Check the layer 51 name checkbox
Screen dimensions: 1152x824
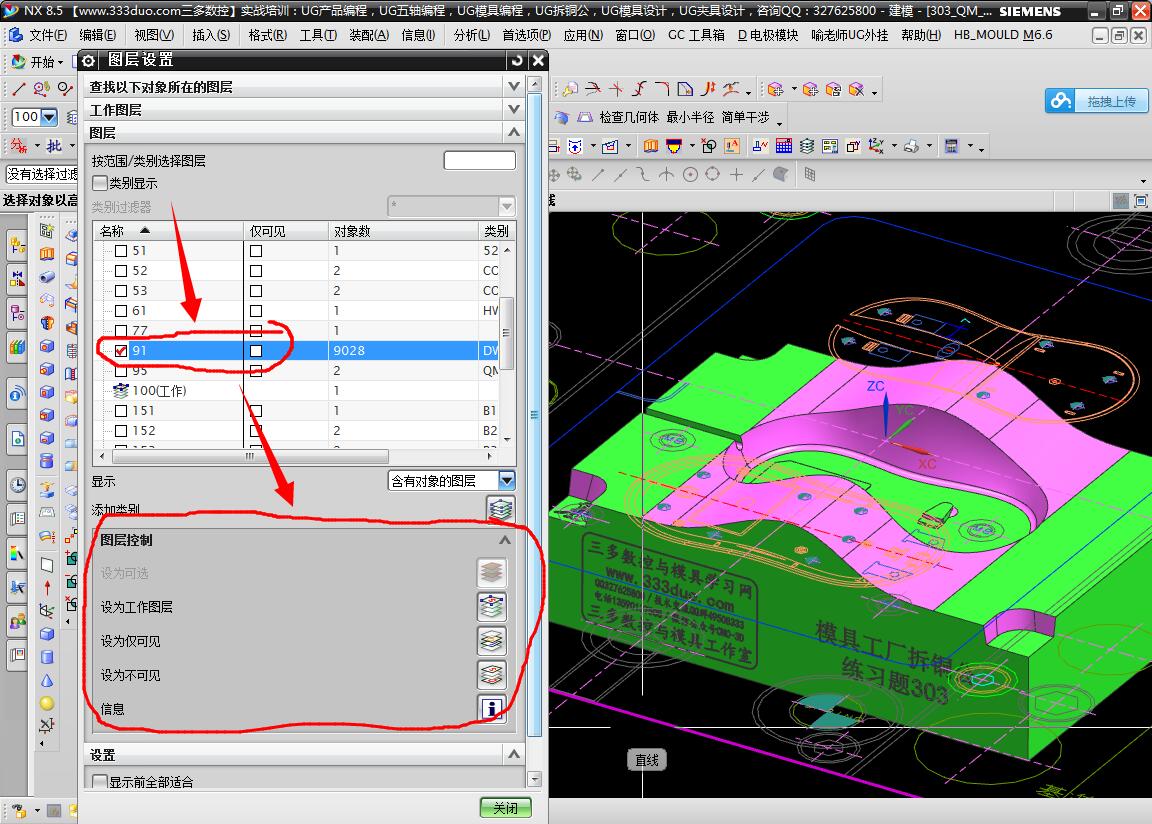[x=121, y=250]
